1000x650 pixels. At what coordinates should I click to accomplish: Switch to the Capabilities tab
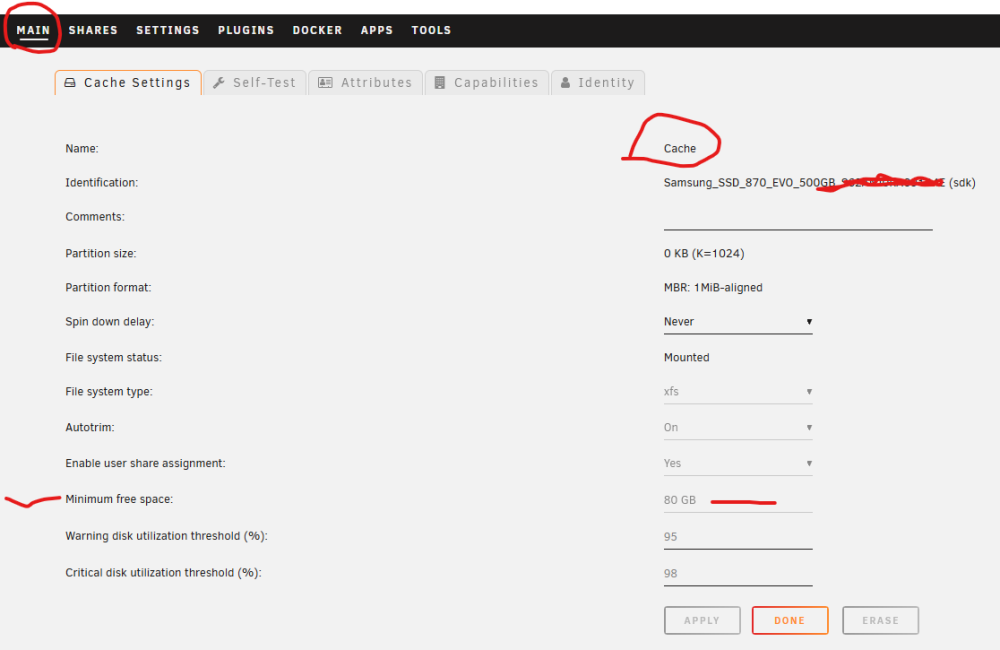pyautogui.click(x=487, y=83)
